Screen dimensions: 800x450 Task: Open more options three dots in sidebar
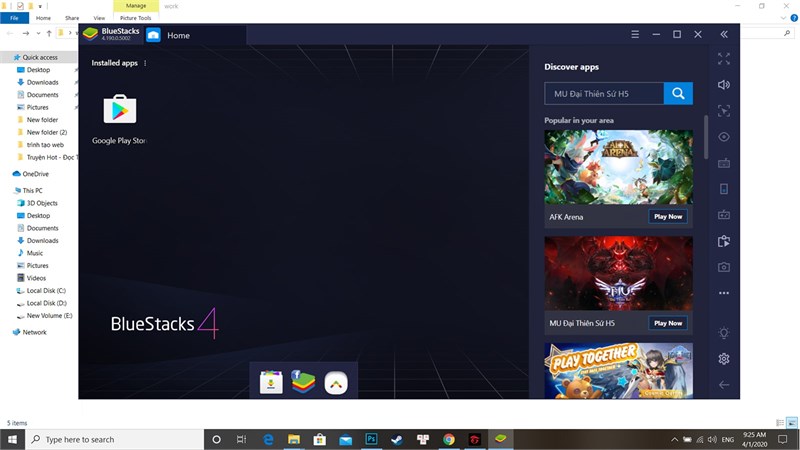(723, 293)
